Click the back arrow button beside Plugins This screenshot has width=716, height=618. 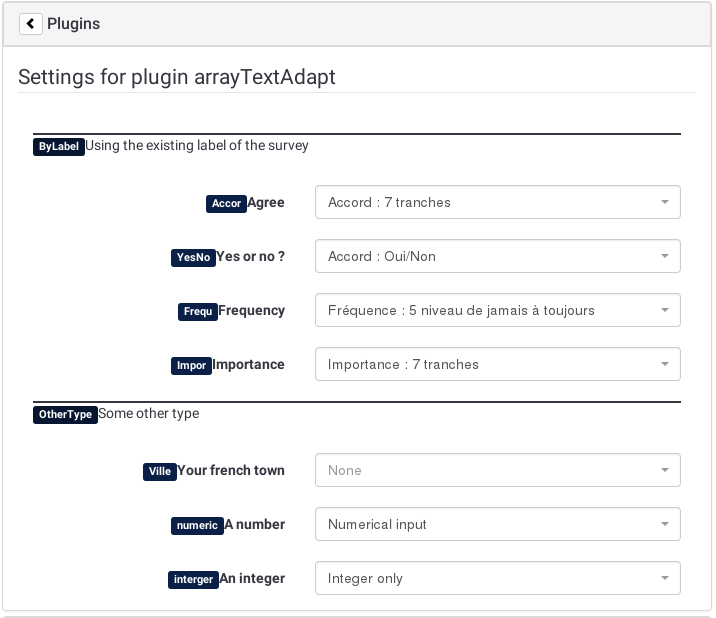tap(30, 23)
